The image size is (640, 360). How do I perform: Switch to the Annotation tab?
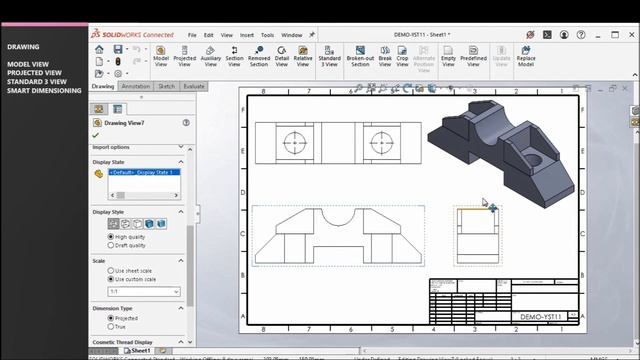[136, 86]
